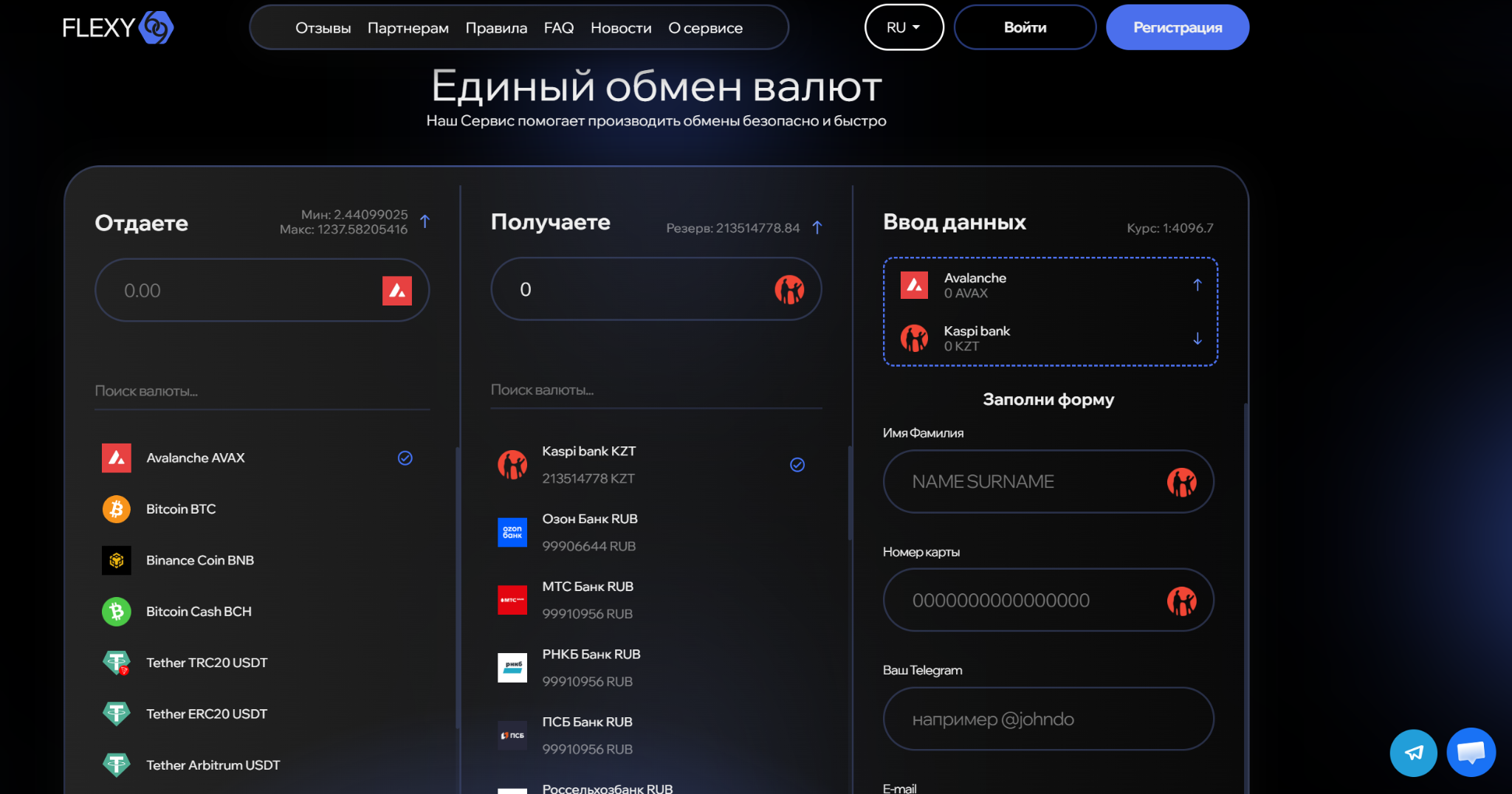This screenshot has height=794, width=1512.
Task: Click the РНКБ Банк logo
Action: click(x=512, y=668)
